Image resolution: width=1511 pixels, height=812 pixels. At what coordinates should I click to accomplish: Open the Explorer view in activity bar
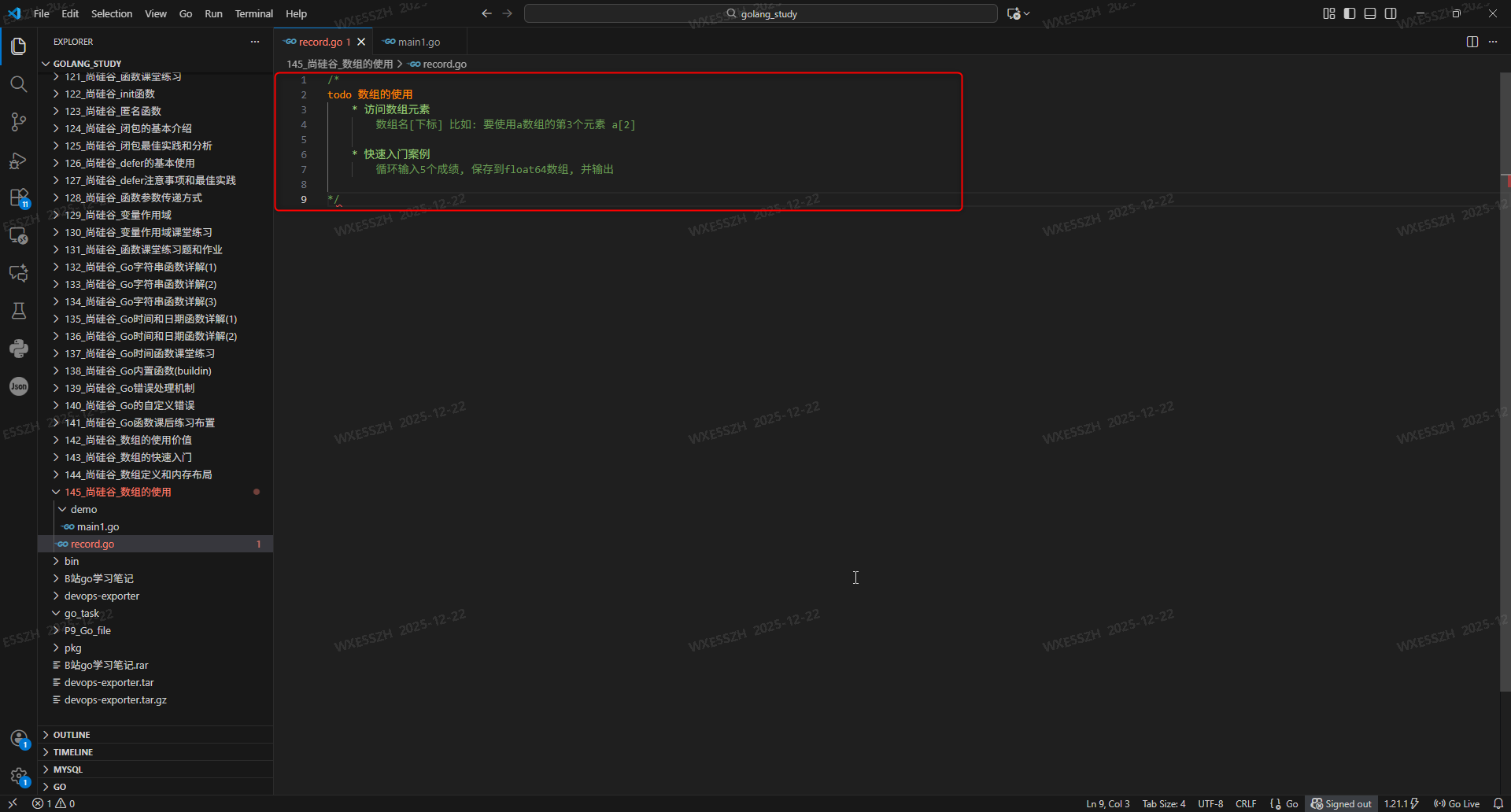(x=19, y=46)
